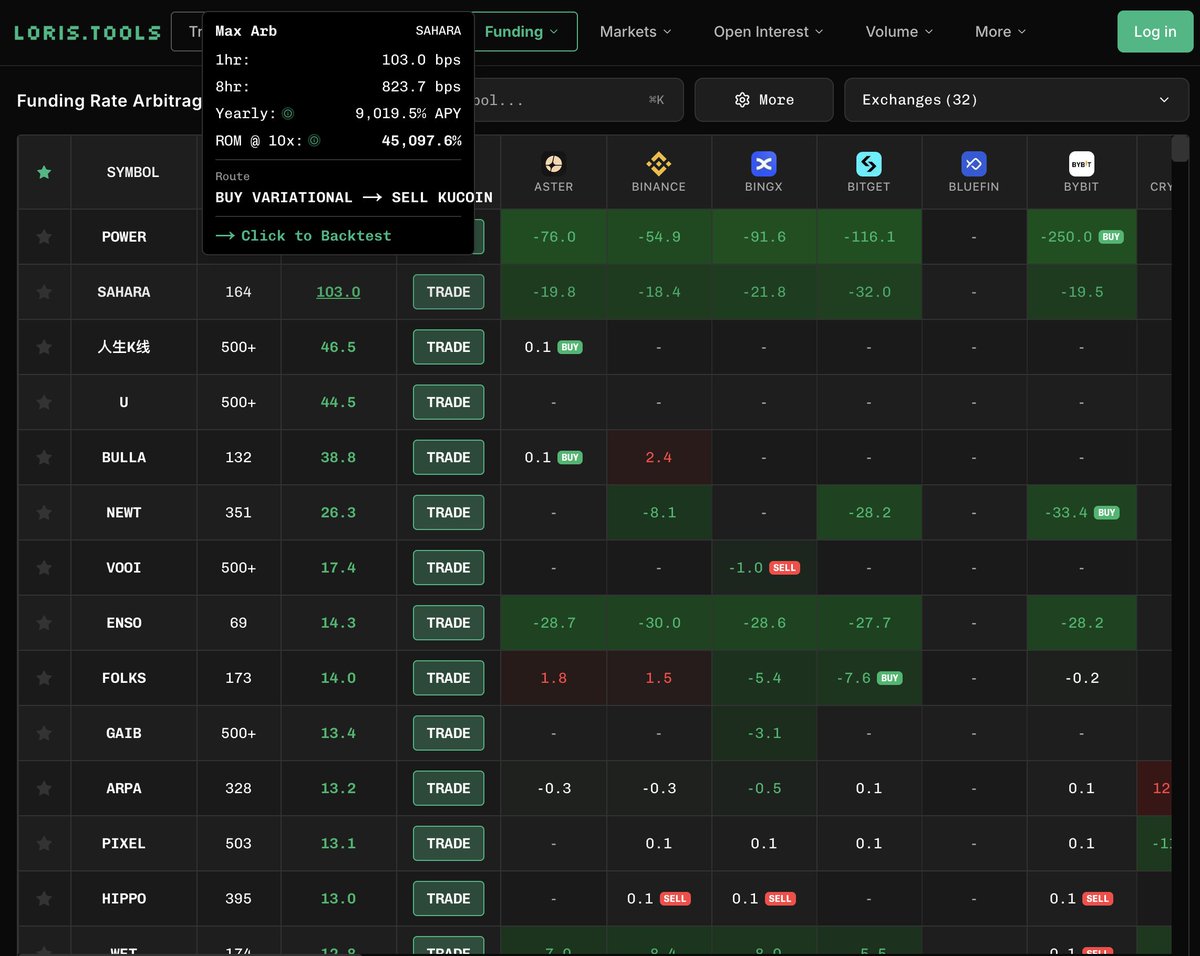Favorite the PIXEL row star

(x=44, y=843)
